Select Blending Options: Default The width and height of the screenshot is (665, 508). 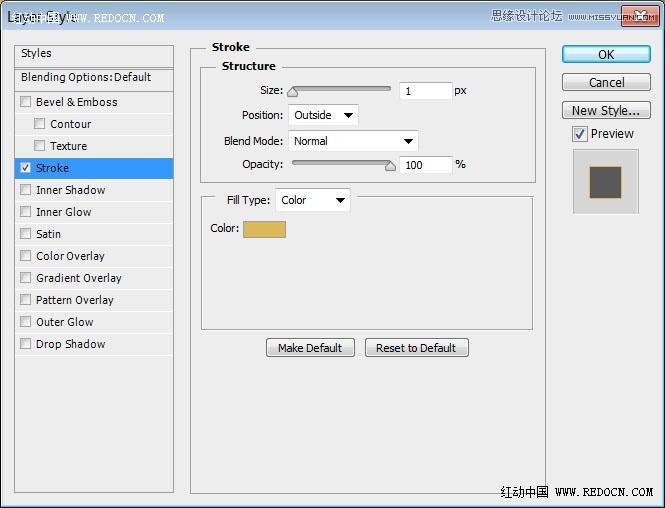(86, 77)
